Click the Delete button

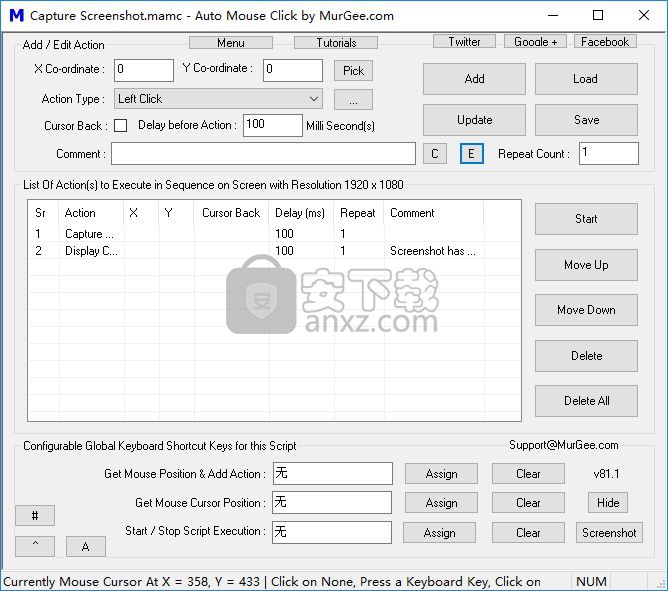pyautogui.click(x=586, y=356)
